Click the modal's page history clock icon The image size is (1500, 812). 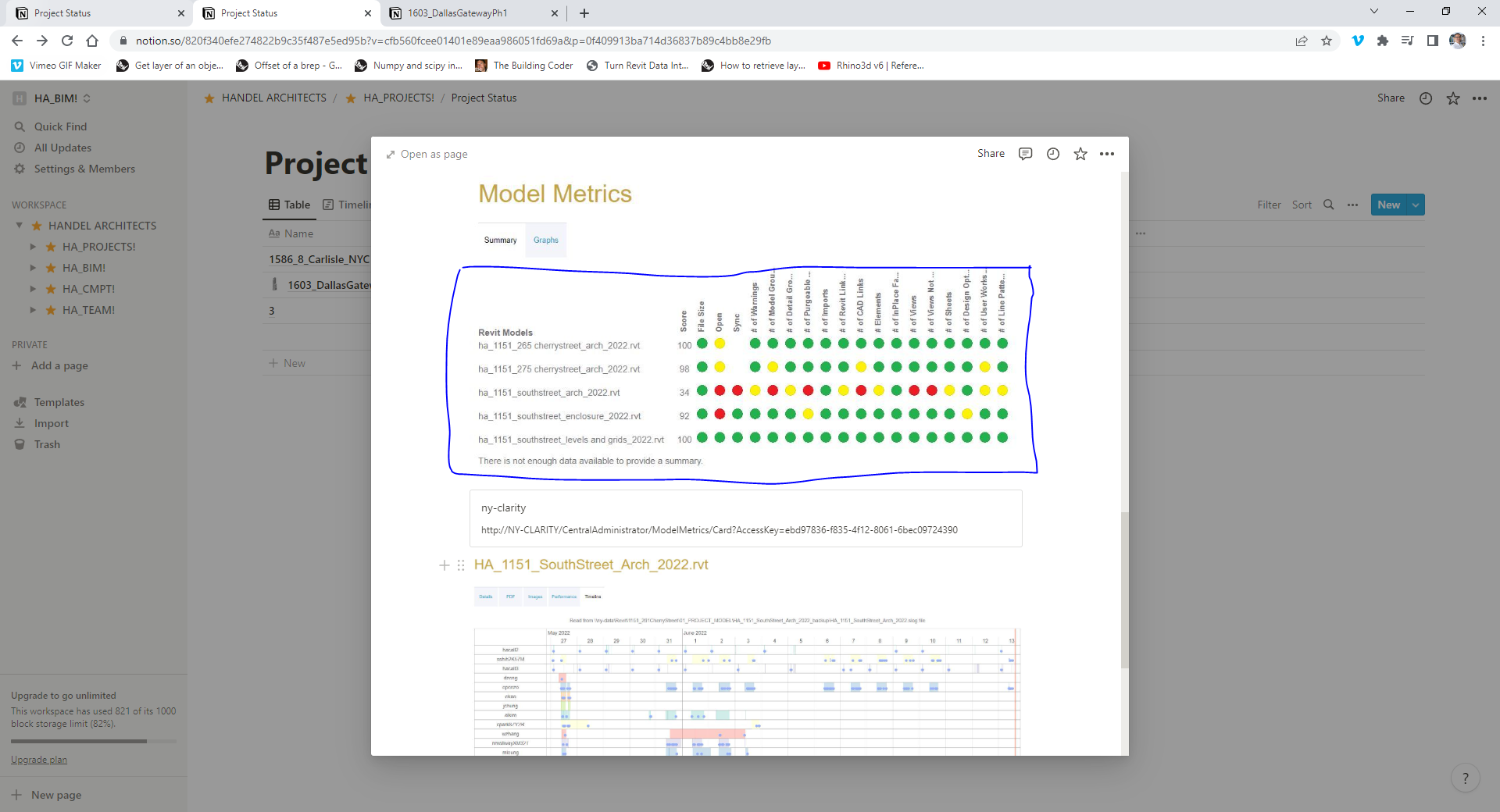[x=1052, y=154]
